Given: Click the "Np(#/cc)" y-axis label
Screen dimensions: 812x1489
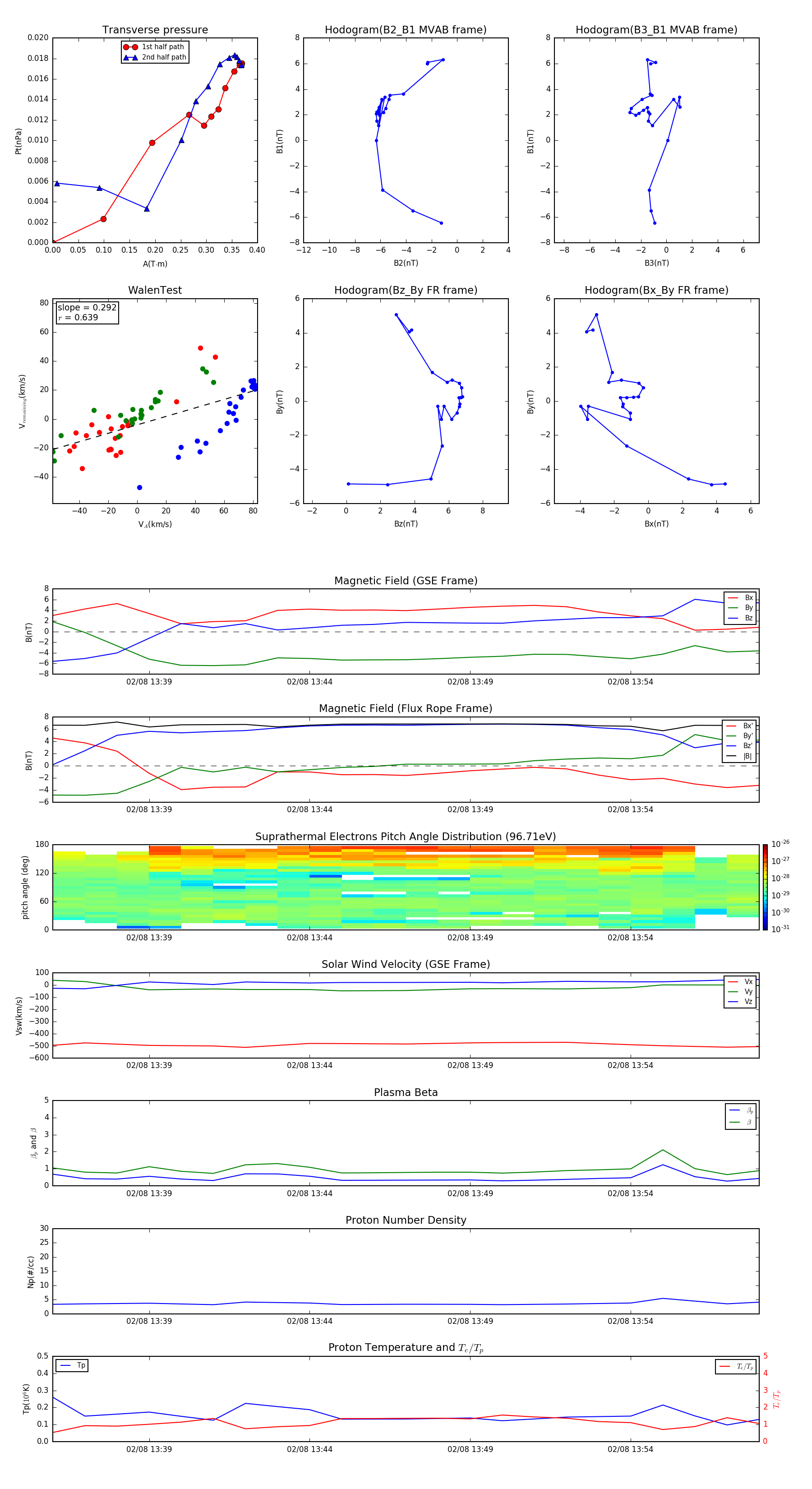Looking at the screenshot, I should tap(31, 1272).
